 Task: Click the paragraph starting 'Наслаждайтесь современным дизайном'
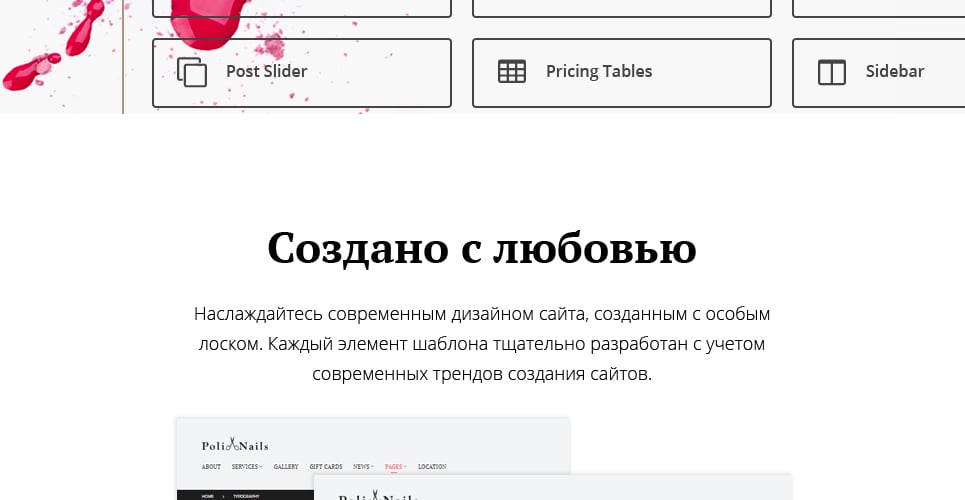(482, 344)
